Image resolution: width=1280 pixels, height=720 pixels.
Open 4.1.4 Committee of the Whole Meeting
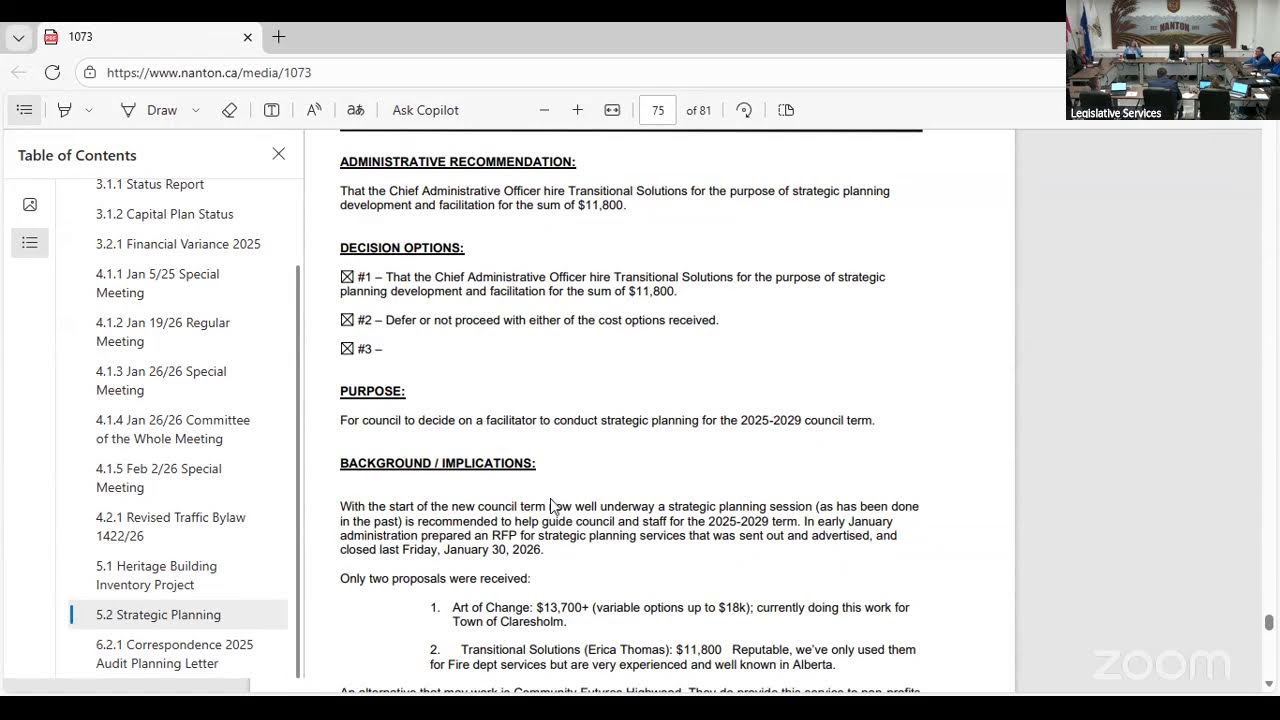click(x=173, y=429)
